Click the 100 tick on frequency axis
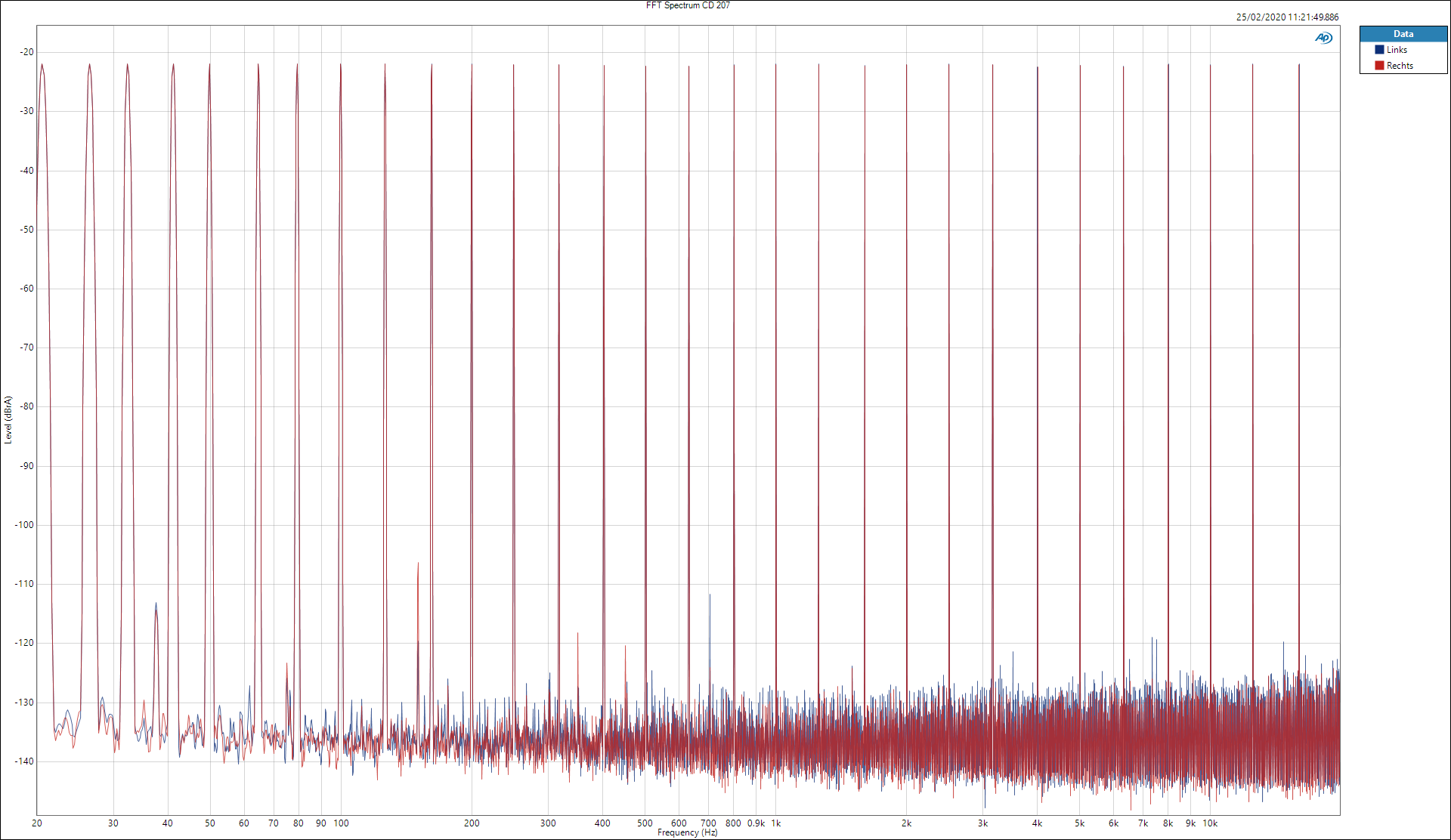Screen dimensions: 1451x840 pyautogui.click(x=341, y=823)
